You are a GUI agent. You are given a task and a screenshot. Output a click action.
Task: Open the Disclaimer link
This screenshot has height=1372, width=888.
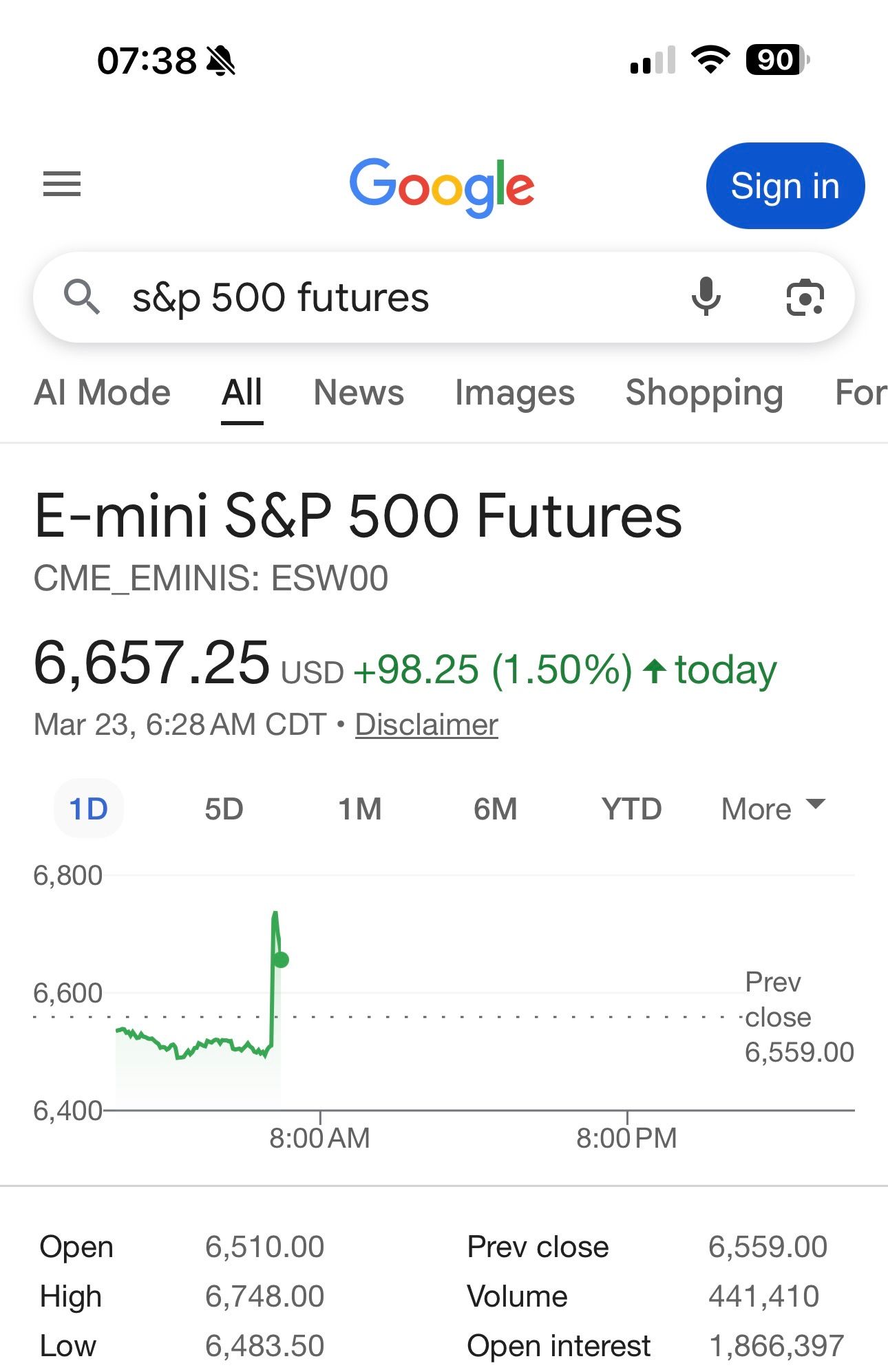click(427, 725)
